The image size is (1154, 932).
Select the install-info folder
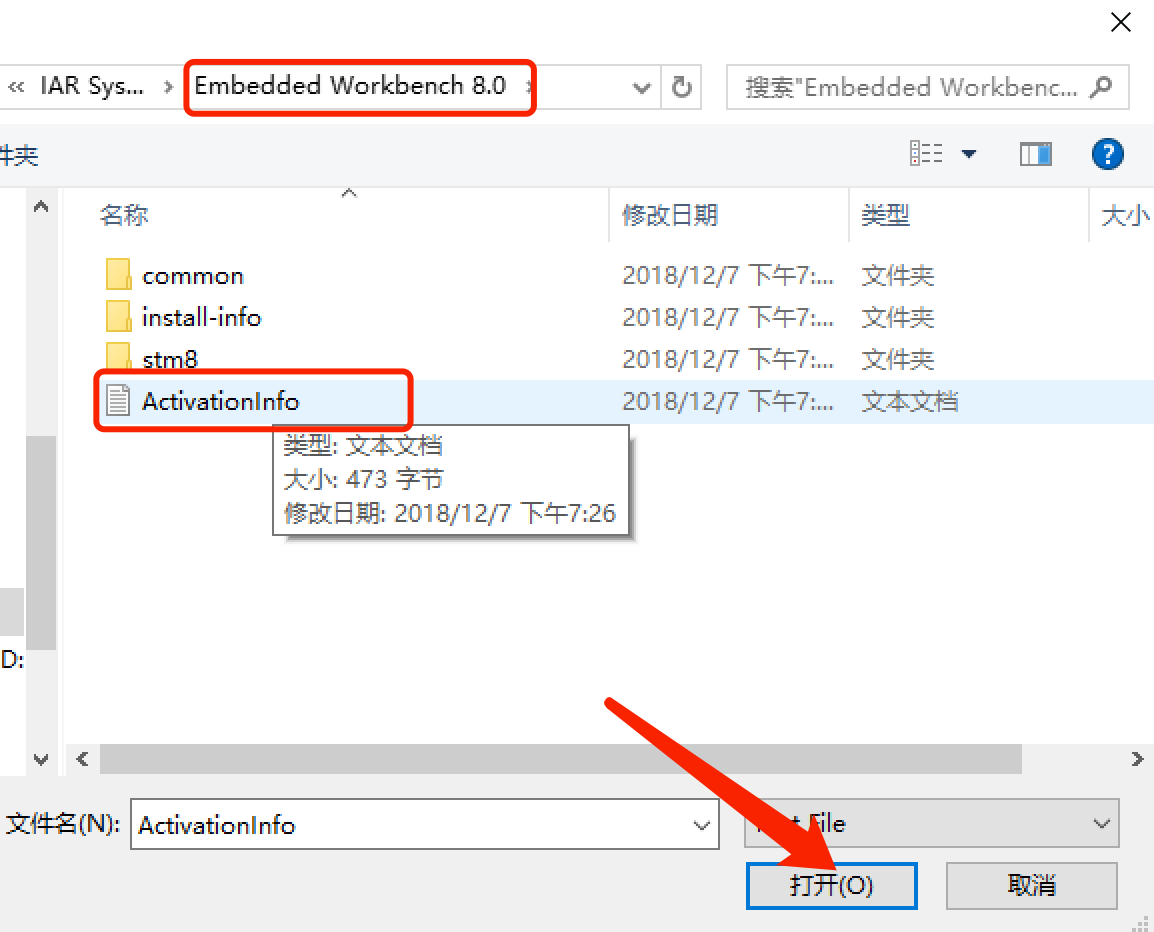click(201, 317)
